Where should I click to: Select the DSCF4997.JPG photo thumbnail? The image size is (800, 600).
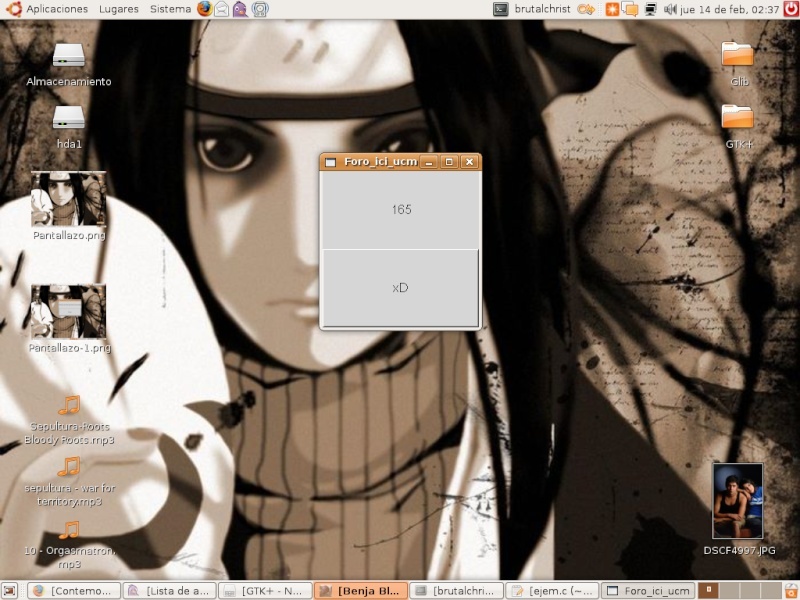click(738, 501)
